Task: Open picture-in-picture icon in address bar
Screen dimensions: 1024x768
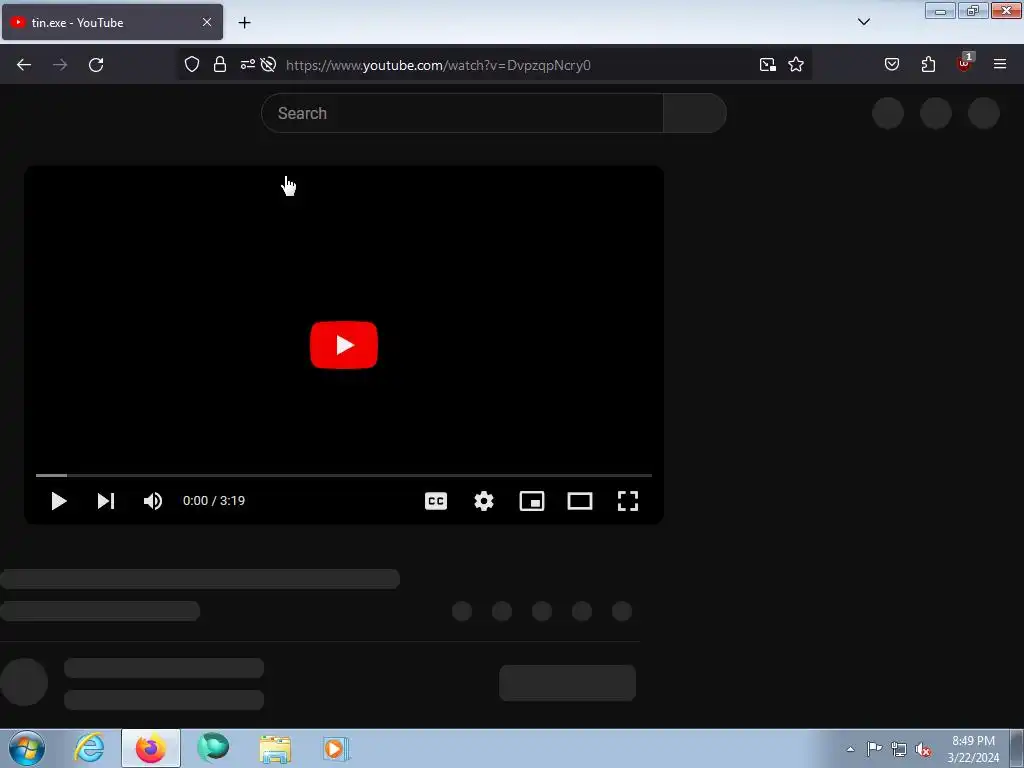Action: tap(768, 65)
